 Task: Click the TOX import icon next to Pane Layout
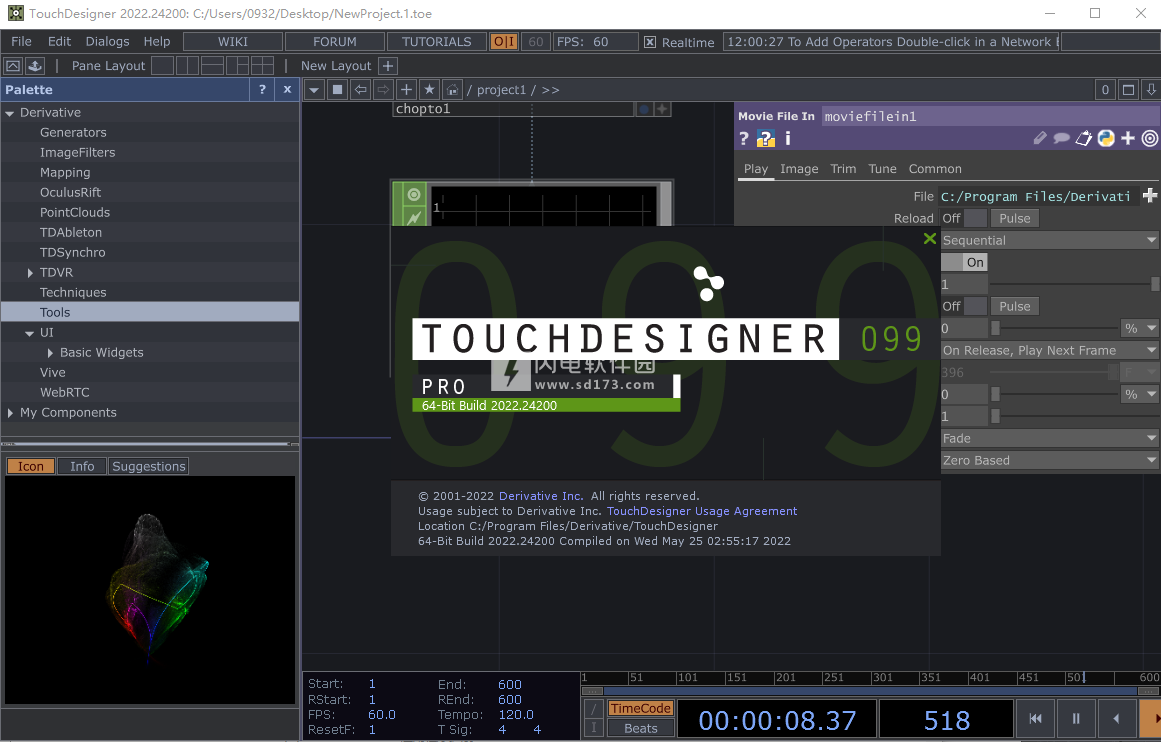(x=35, y=66)
